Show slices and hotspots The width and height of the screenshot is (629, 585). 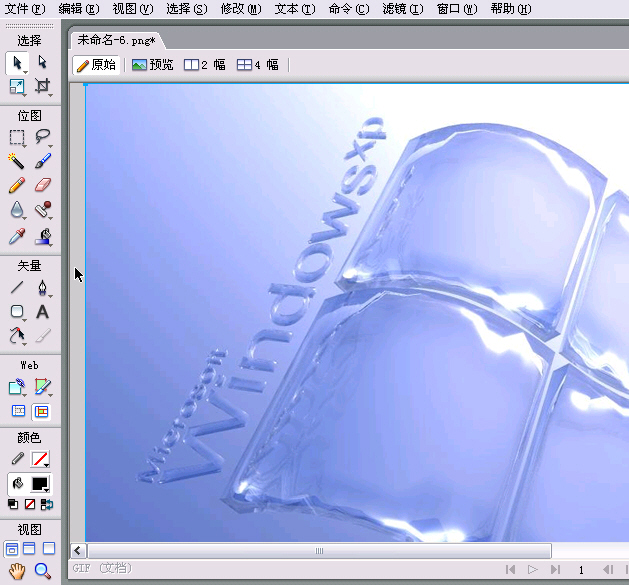(41, 411)
